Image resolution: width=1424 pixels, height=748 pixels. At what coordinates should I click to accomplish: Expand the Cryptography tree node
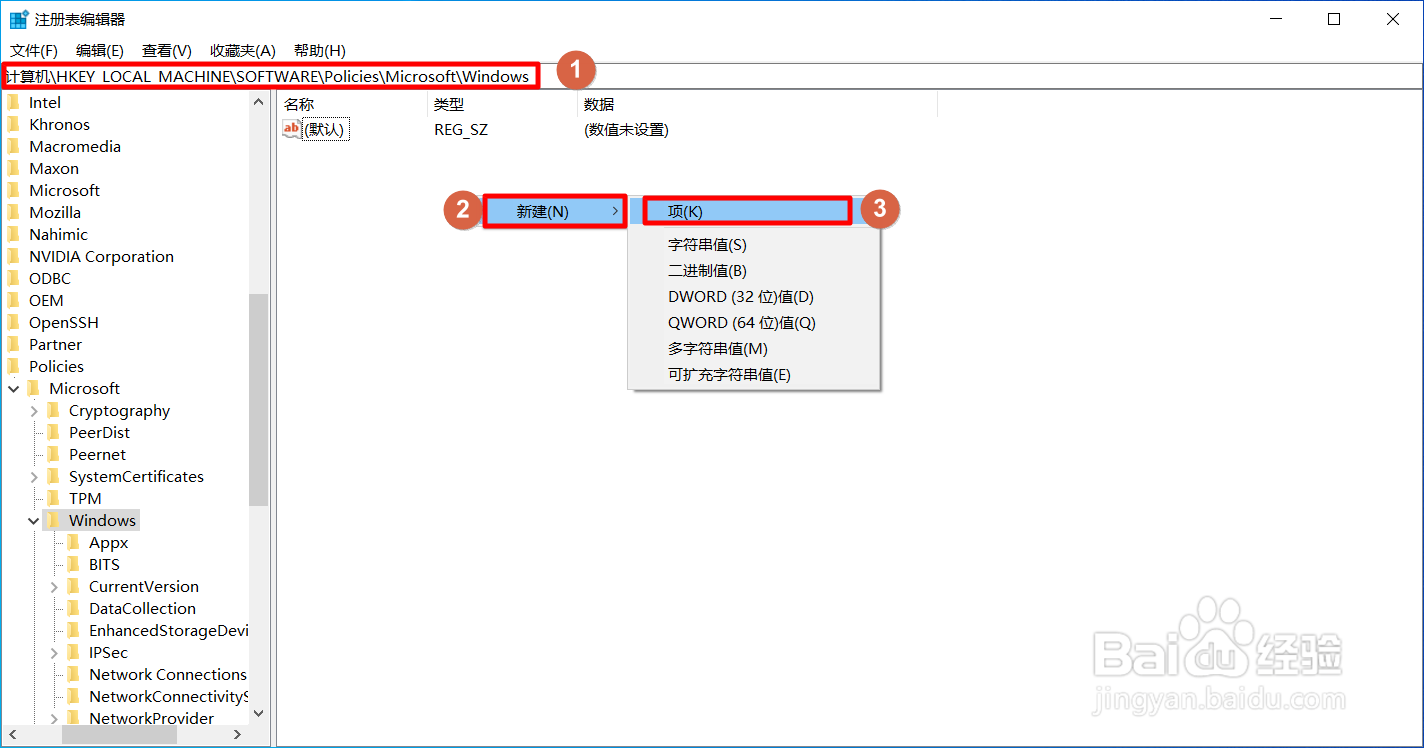point(33,409)
